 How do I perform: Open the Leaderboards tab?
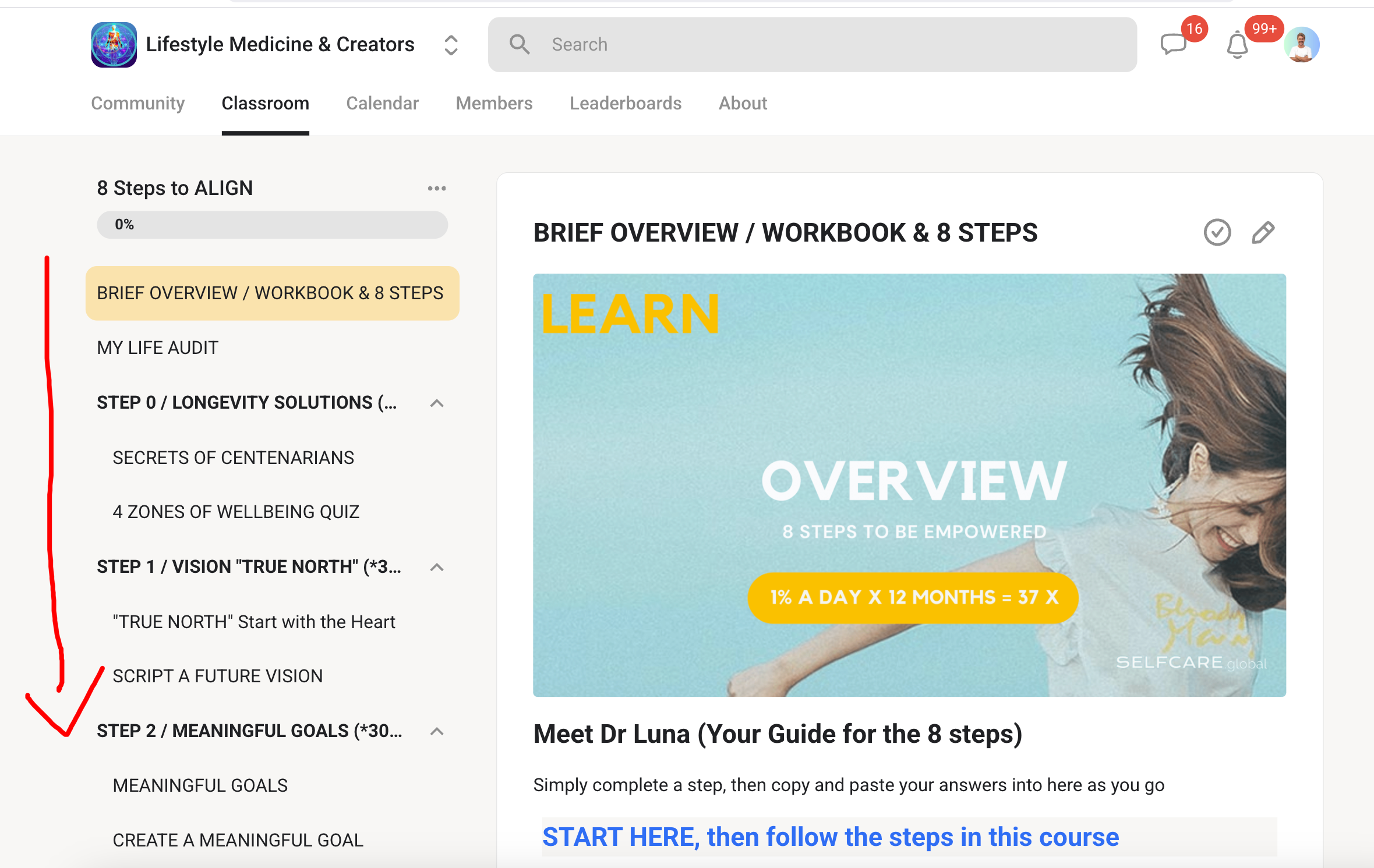(x=625, y=103)
